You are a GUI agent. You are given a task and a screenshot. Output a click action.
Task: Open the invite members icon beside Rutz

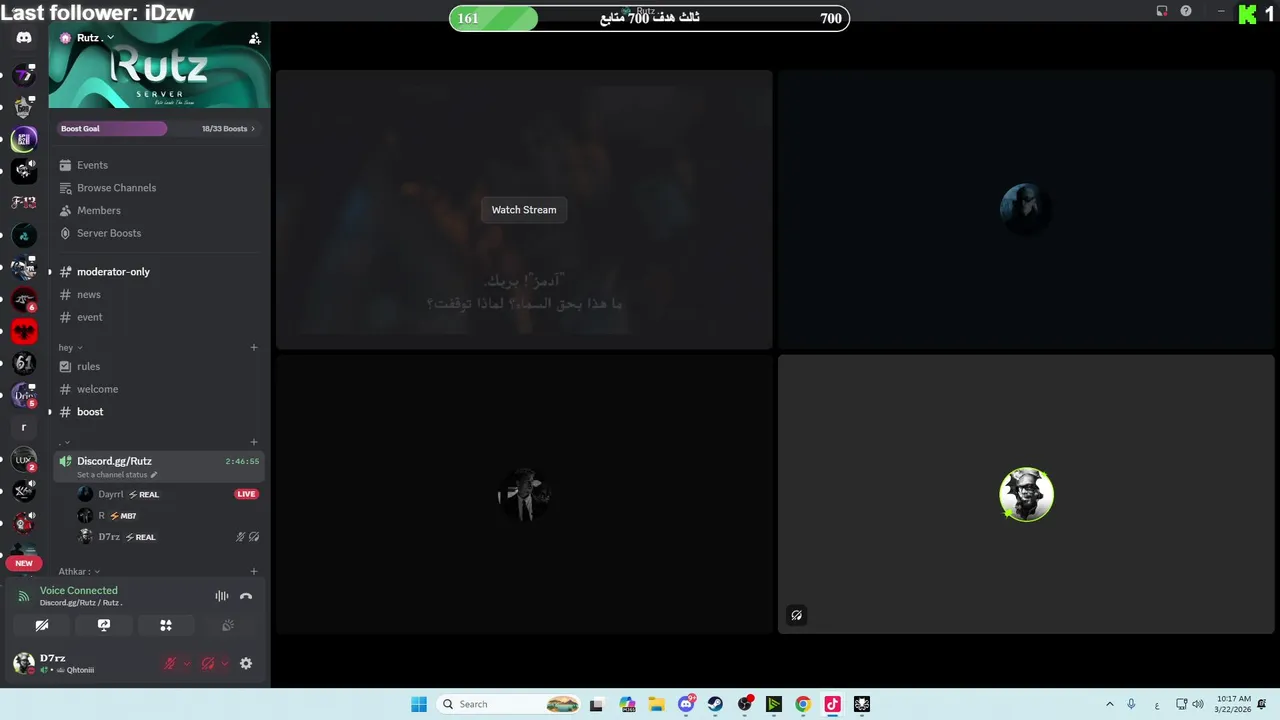click(x=255, y=38)
